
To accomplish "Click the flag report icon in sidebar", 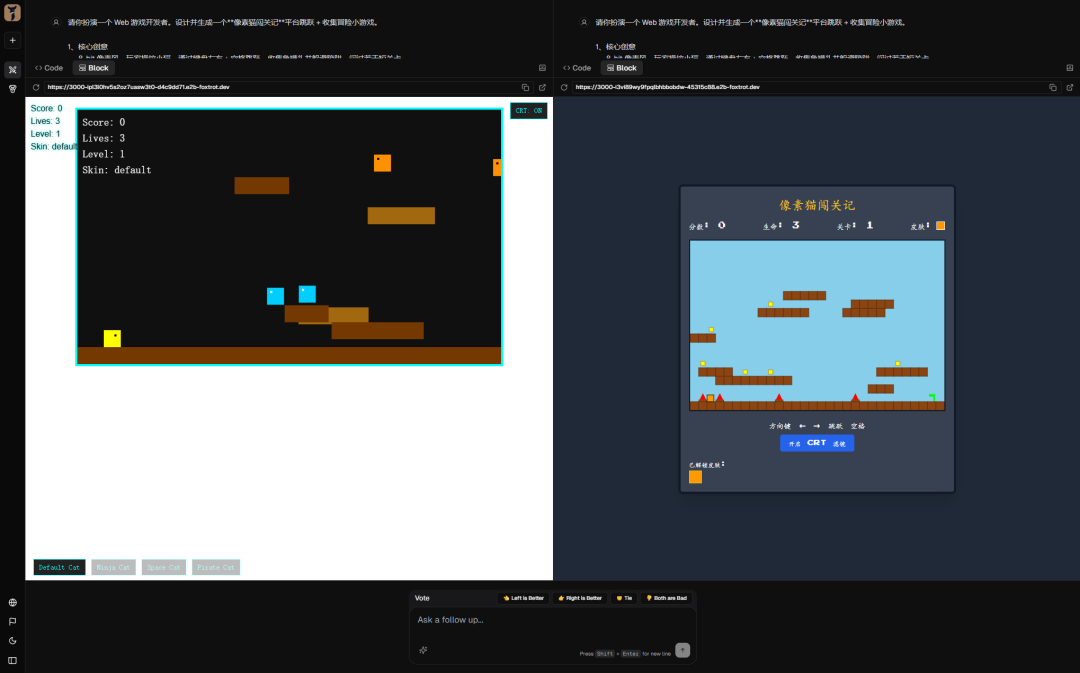I will tap(12, 621).
